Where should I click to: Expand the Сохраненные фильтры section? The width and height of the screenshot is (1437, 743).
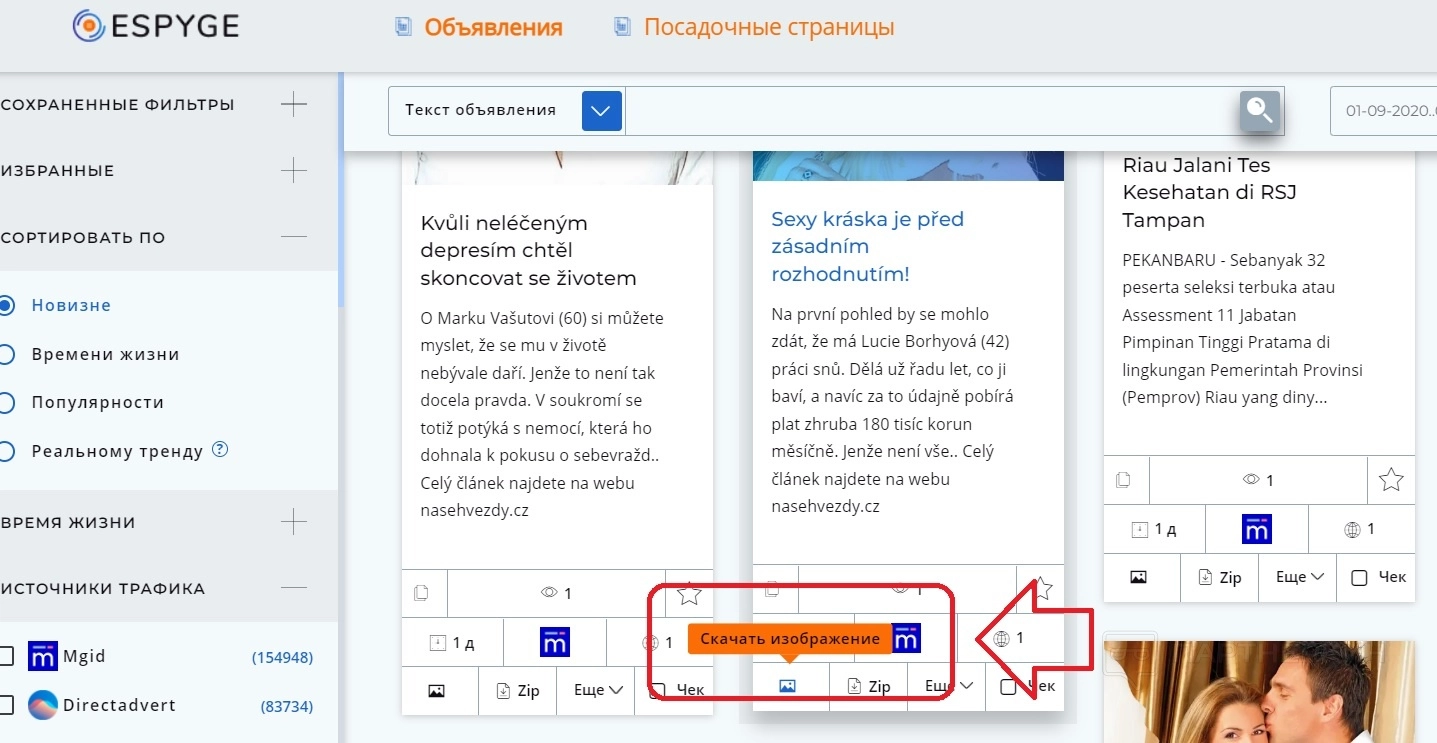[294, 104]
